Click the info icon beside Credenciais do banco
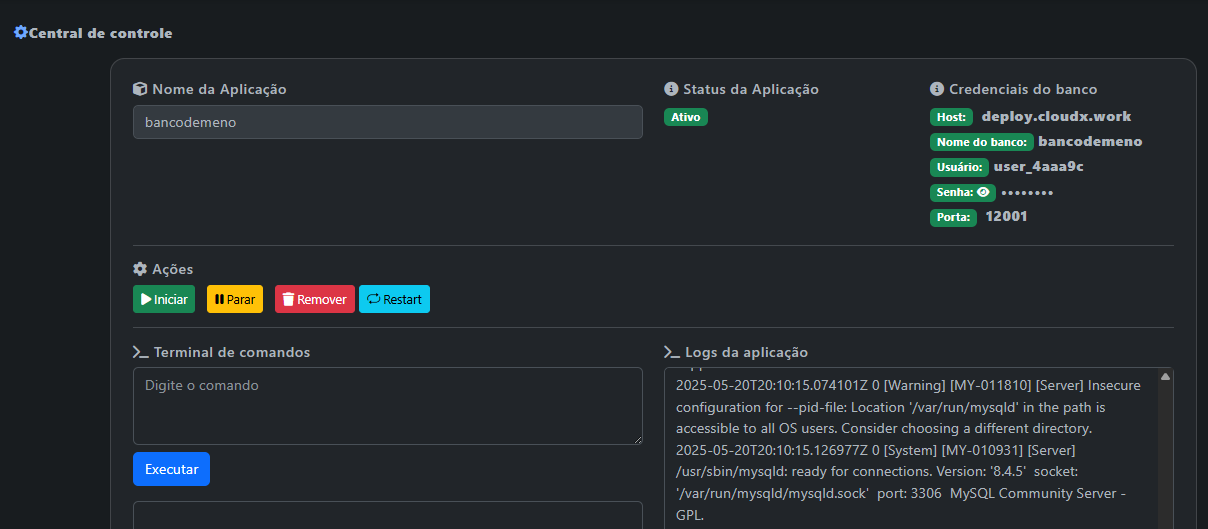Screen dimensions: 1208x529 [937, 89]
